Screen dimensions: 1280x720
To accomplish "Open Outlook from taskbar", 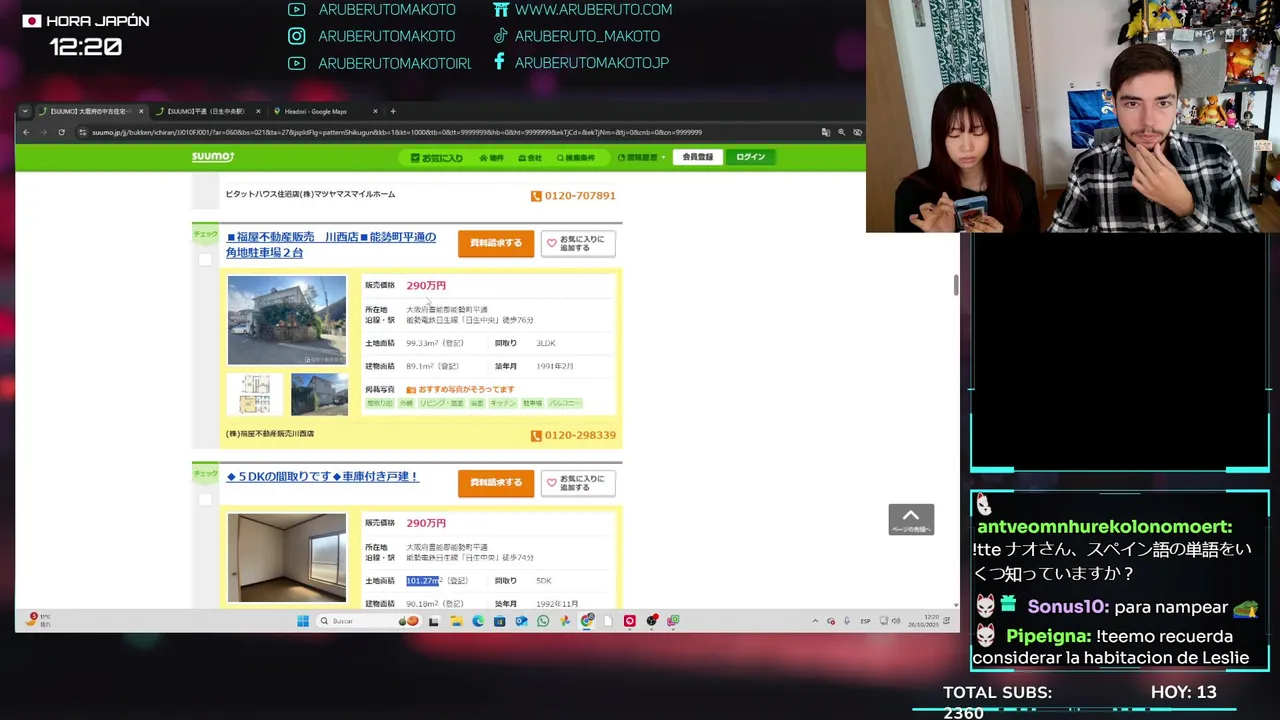I will [521, 621].
